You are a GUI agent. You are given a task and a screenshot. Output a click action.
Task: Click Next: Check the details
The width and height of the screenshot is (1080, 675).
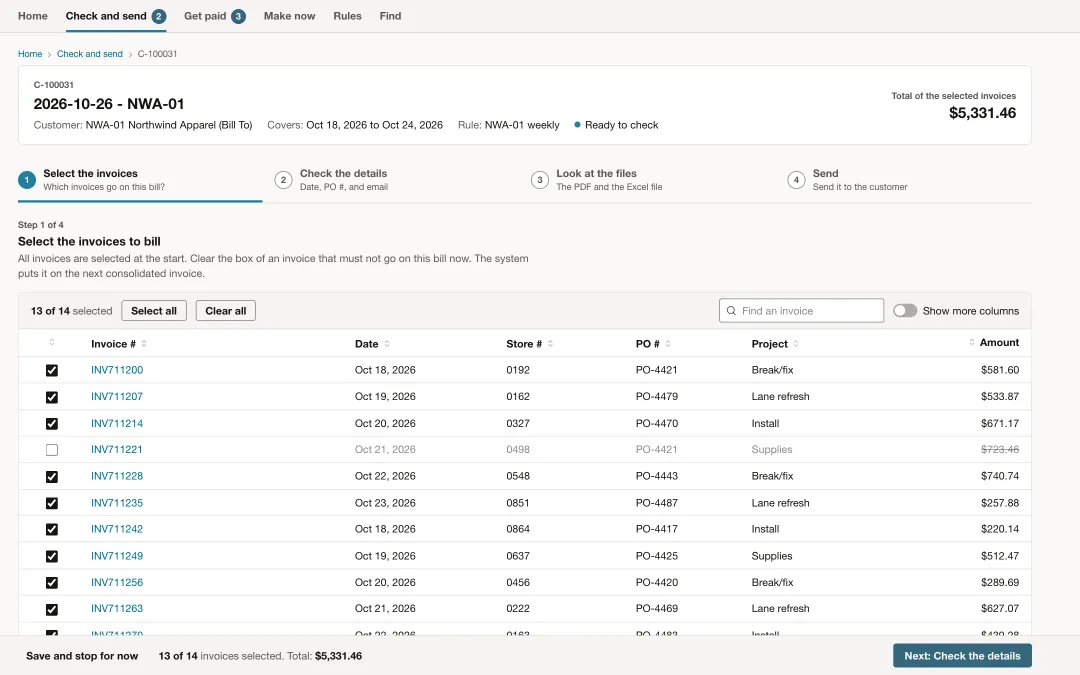pos(962,656)
